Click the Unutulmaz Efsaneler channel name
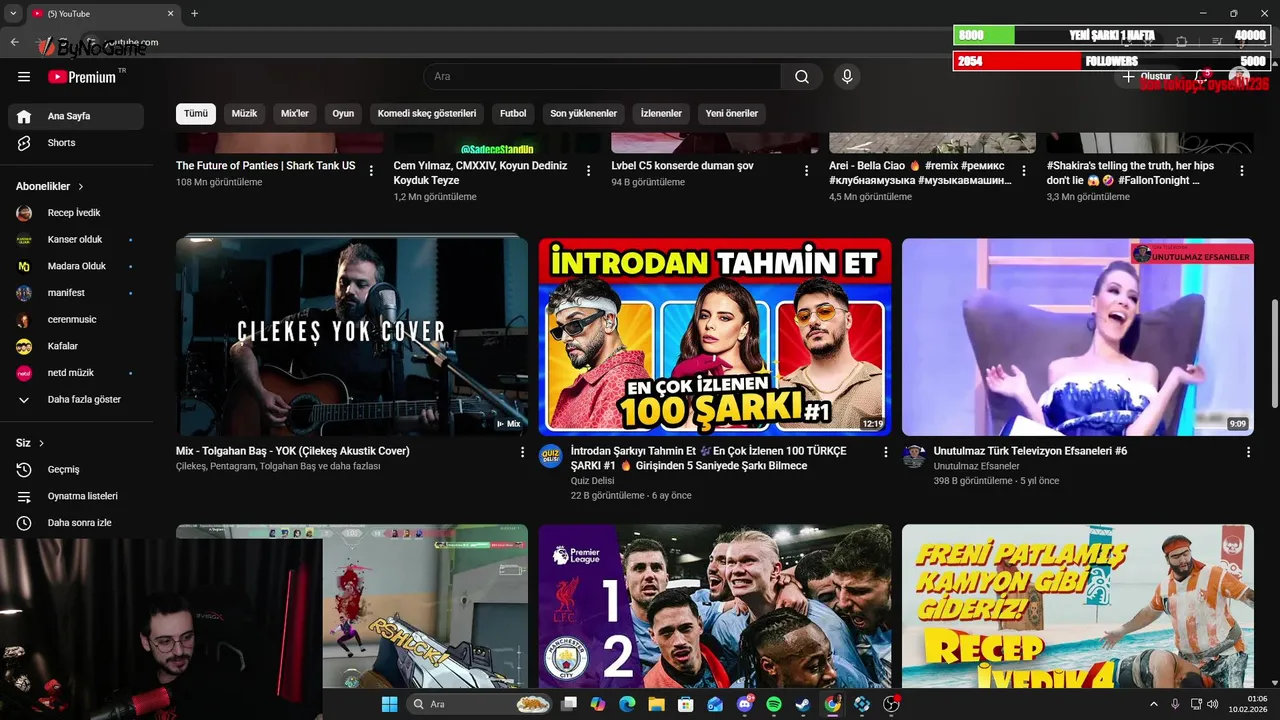This screenshot has height=720, width=1280. coord(976,466)
